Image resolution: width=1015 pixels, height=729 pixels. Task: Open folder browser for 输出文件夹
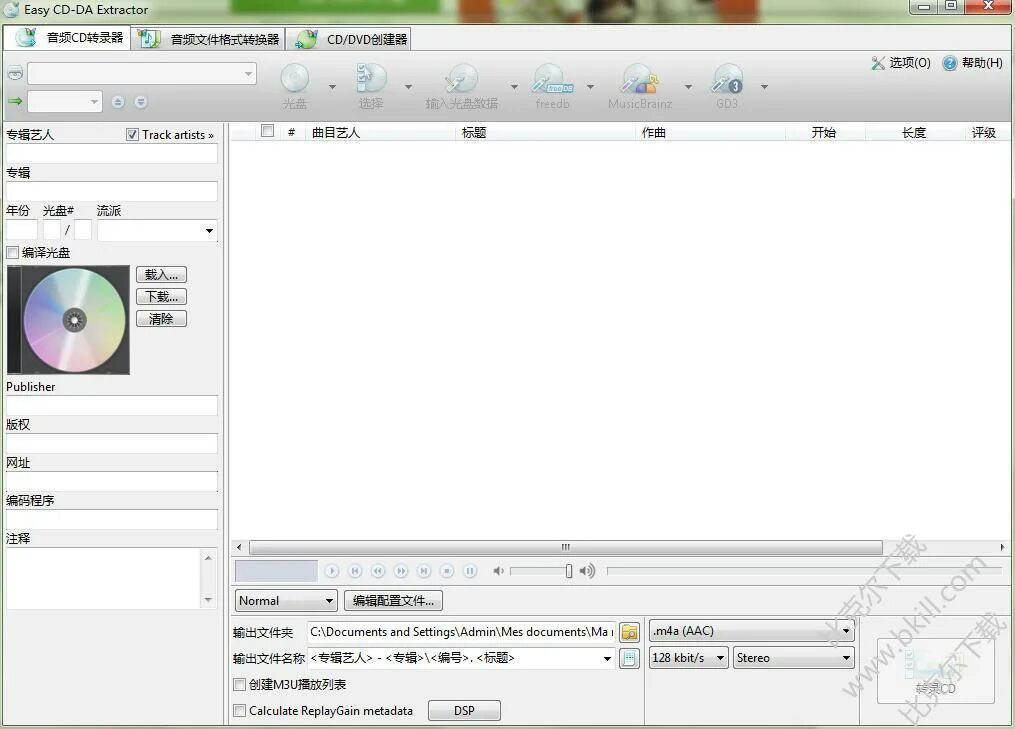tap(629, 632)
